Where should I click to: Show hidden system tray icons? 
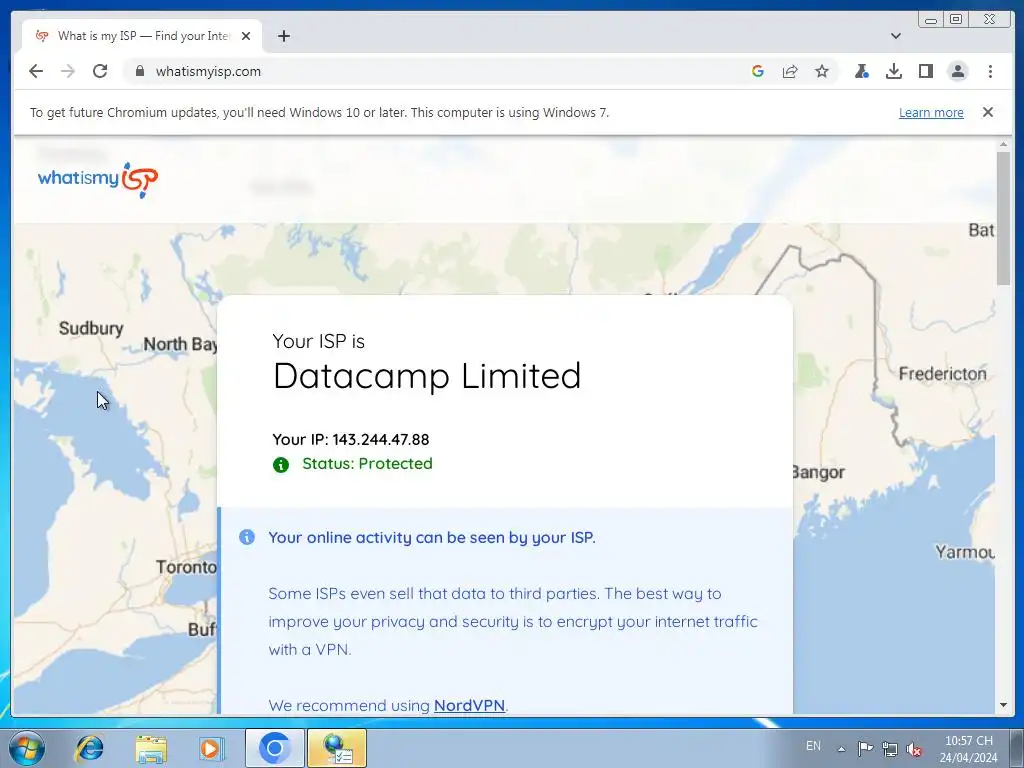pos(841,749)
